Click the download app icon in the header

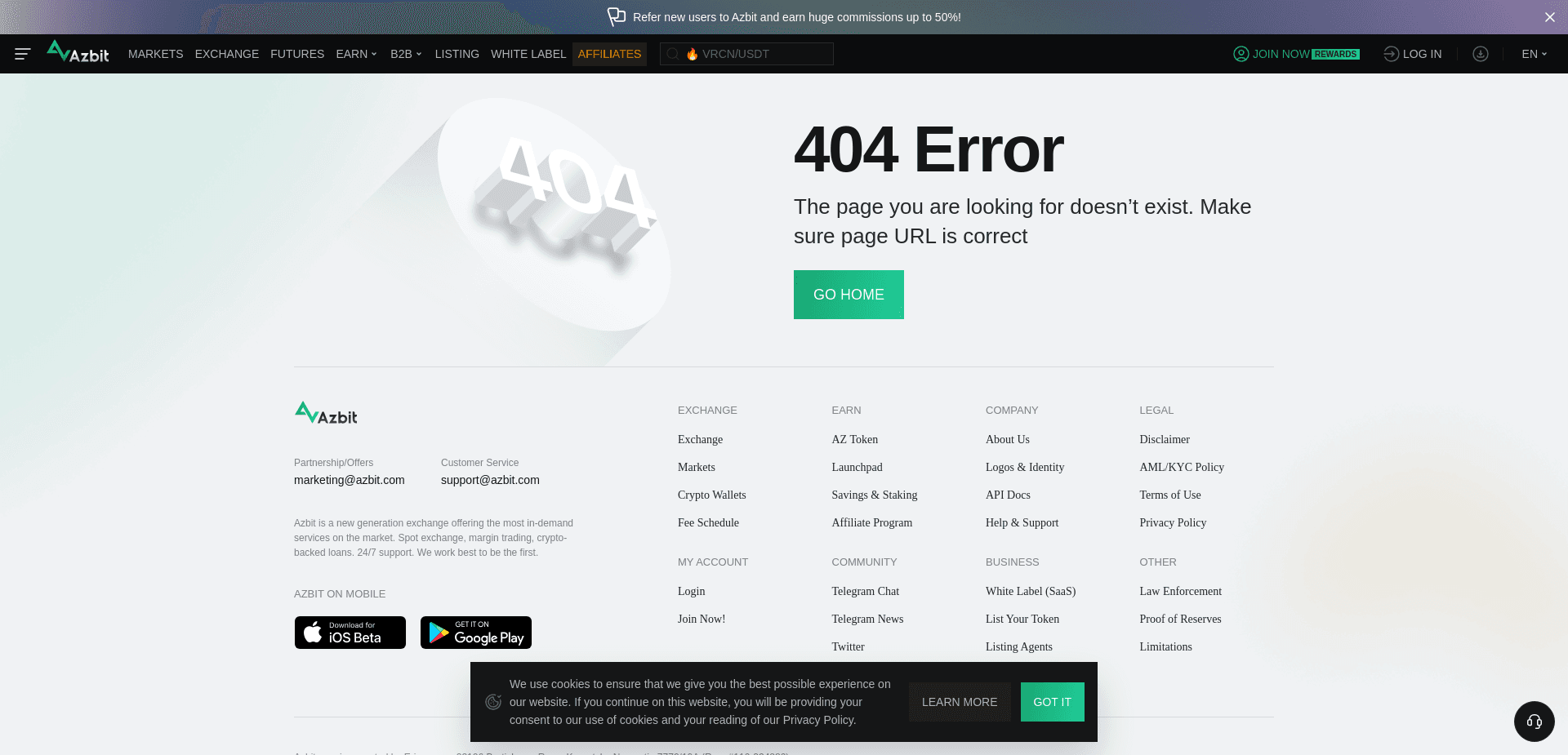[1481, 54]
